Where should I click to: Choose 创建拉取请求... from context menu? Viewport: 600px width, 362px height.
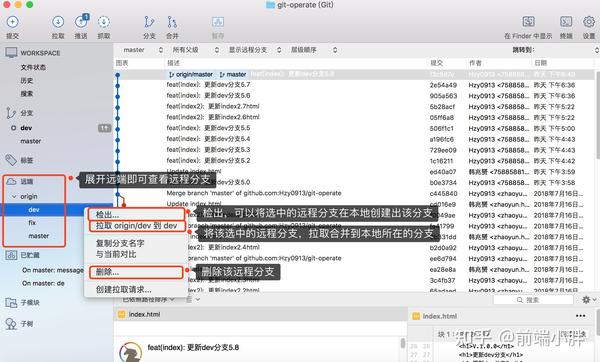[124, 289]
